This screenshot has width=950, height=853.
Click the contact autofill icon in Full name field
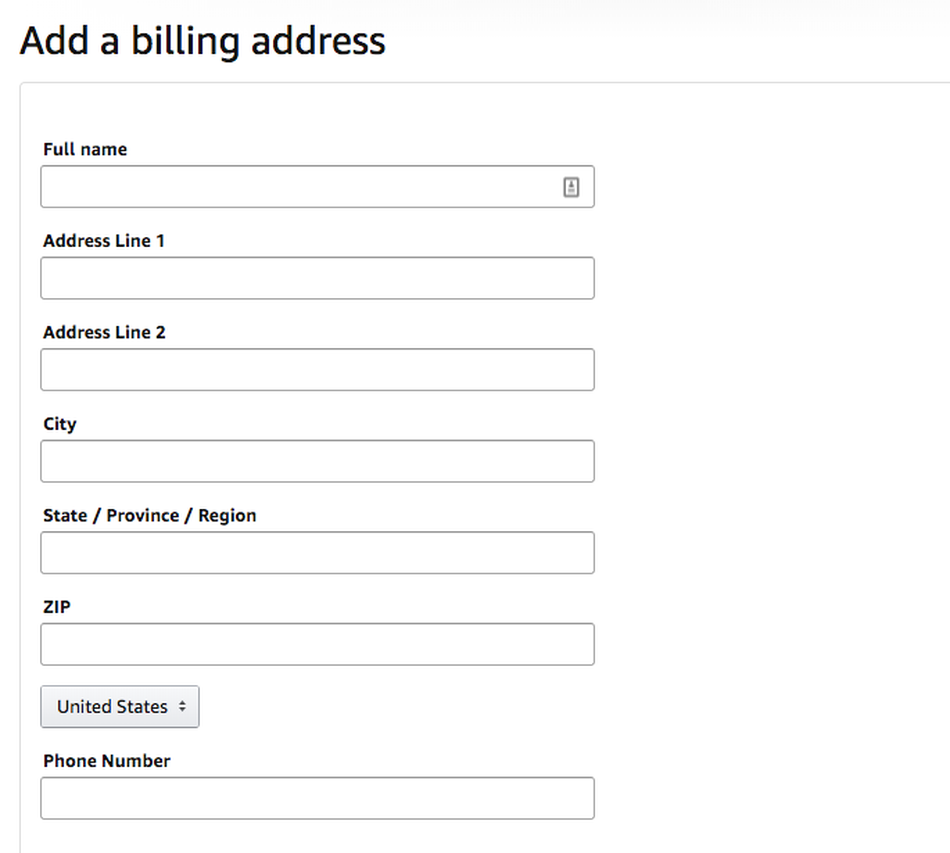pyautogui.click(x=571, y=187)
